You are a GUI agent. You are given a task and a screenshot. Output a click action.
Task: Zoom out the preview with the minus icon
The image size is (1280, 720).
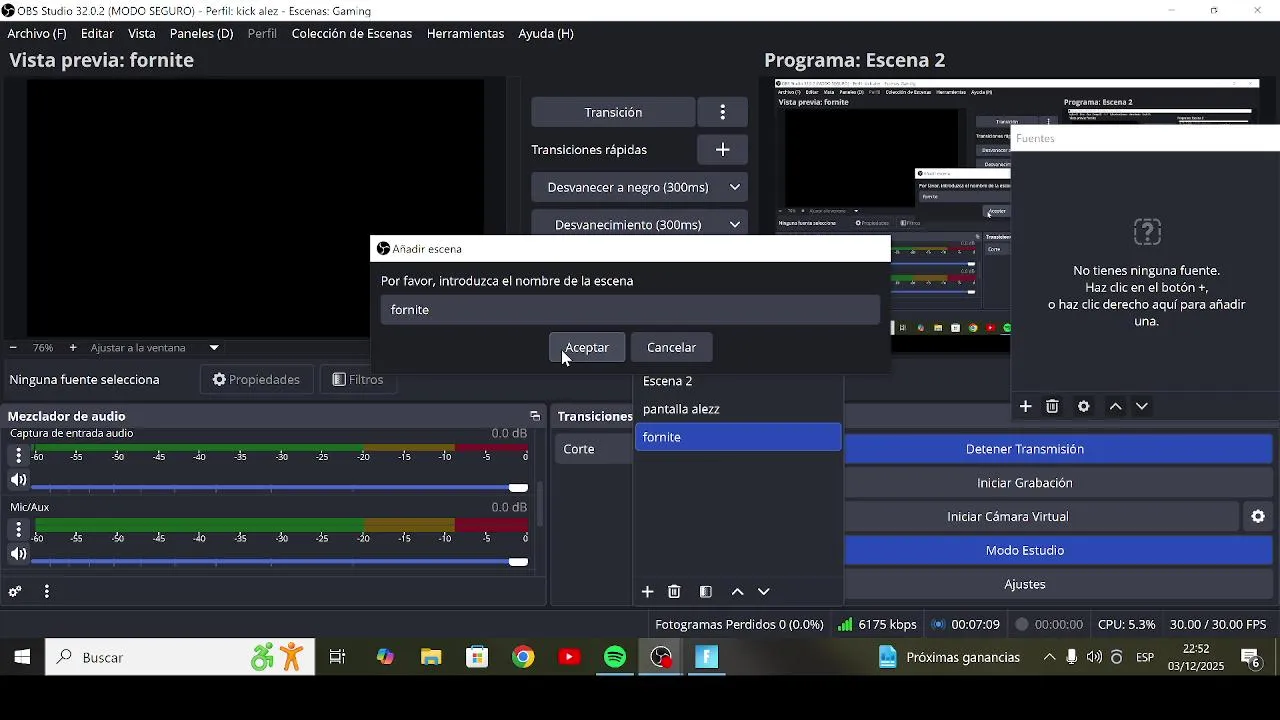[x=13, y=348]
